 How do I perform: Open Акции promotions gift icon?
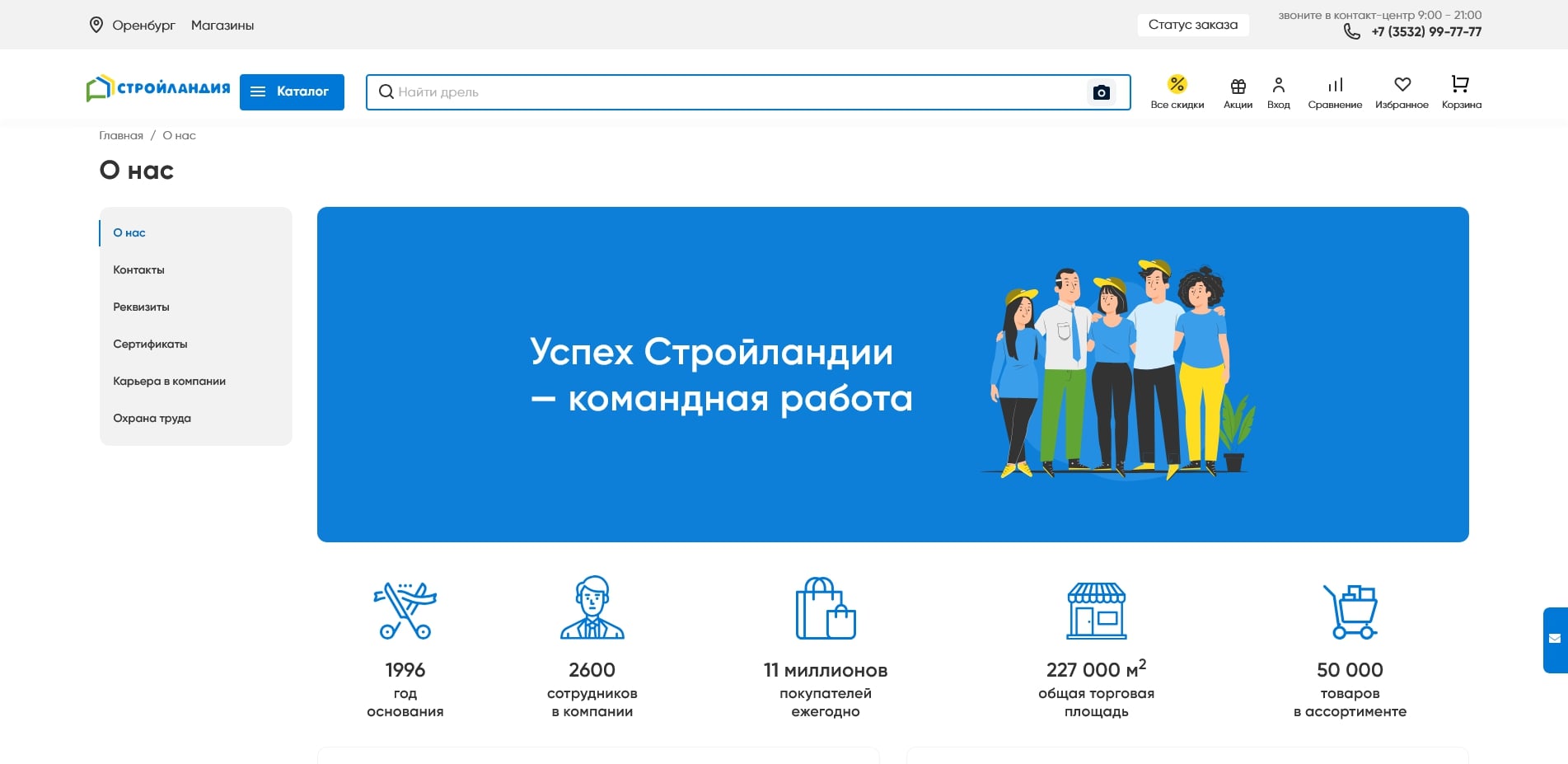click(1237, 85)
